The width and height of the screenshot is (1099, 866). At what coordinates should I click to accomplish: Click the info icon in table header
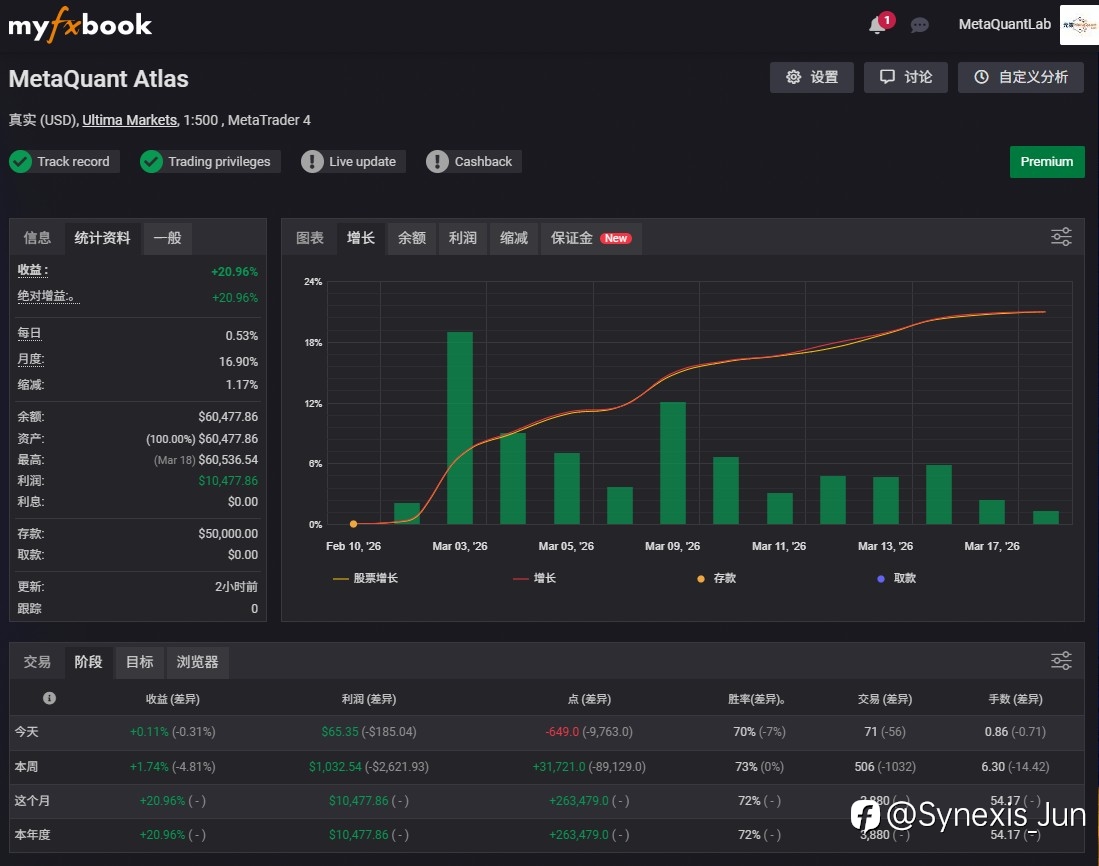point(49,698)
